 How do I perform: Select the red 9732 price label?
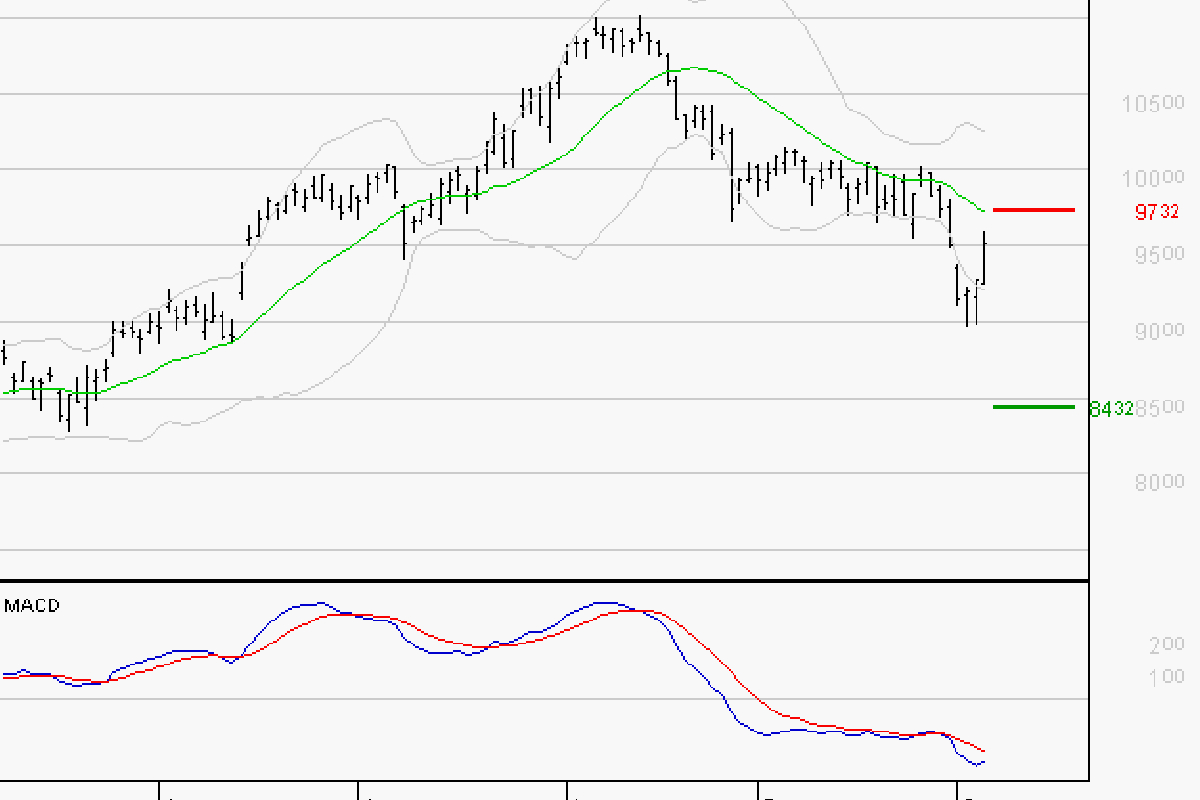pos(1158,211)
